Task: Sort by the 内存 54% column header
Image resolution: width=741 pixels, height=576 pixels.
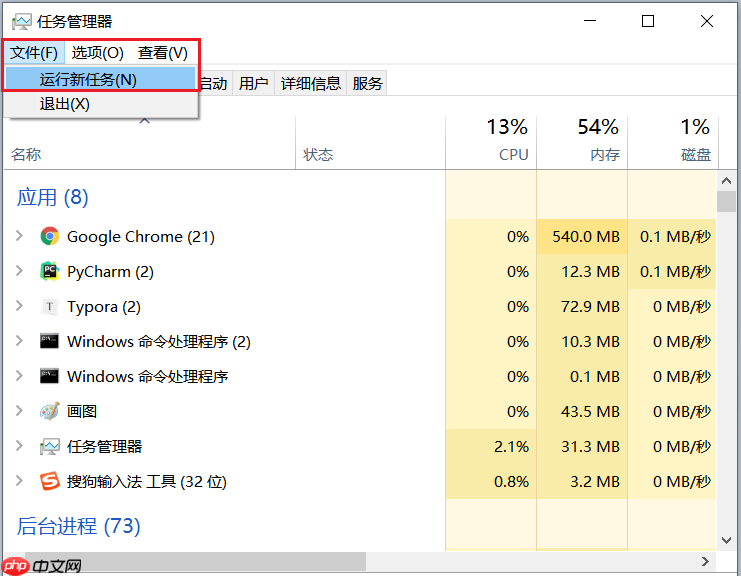Action: point(582,143)
